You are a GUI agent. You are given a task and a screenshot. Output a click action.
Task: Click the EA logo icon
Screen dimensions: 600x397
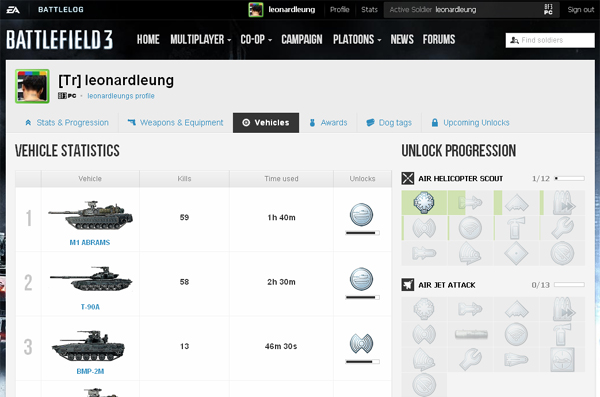13,10
